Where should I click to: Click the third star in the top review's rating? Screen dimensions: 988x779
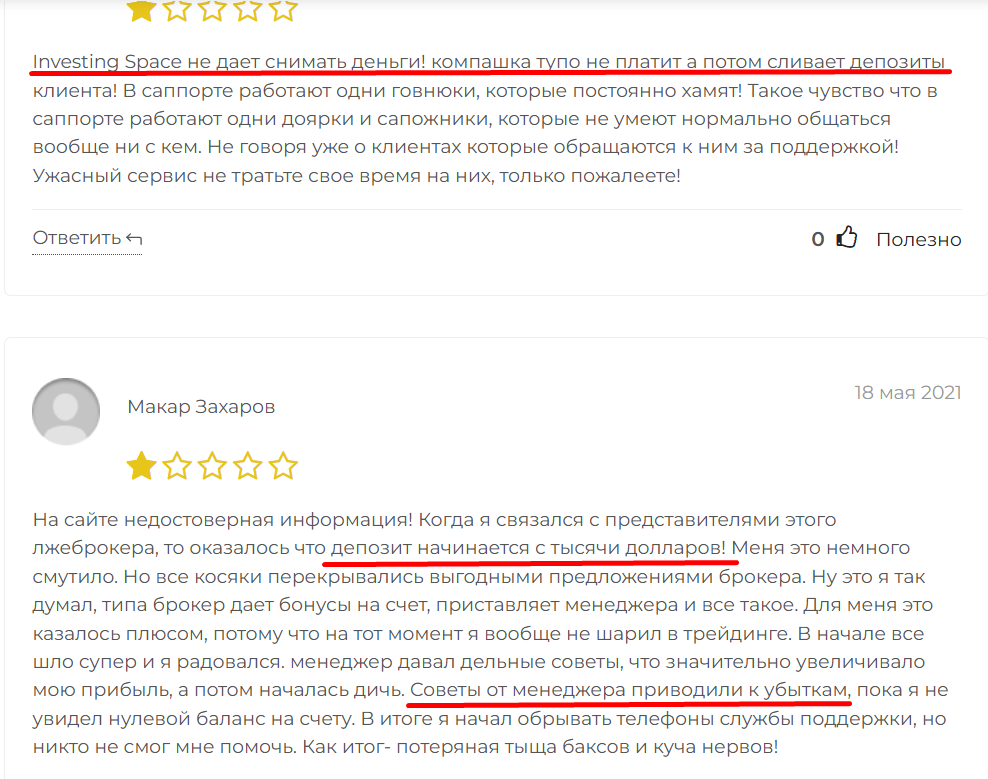(212, 9)
